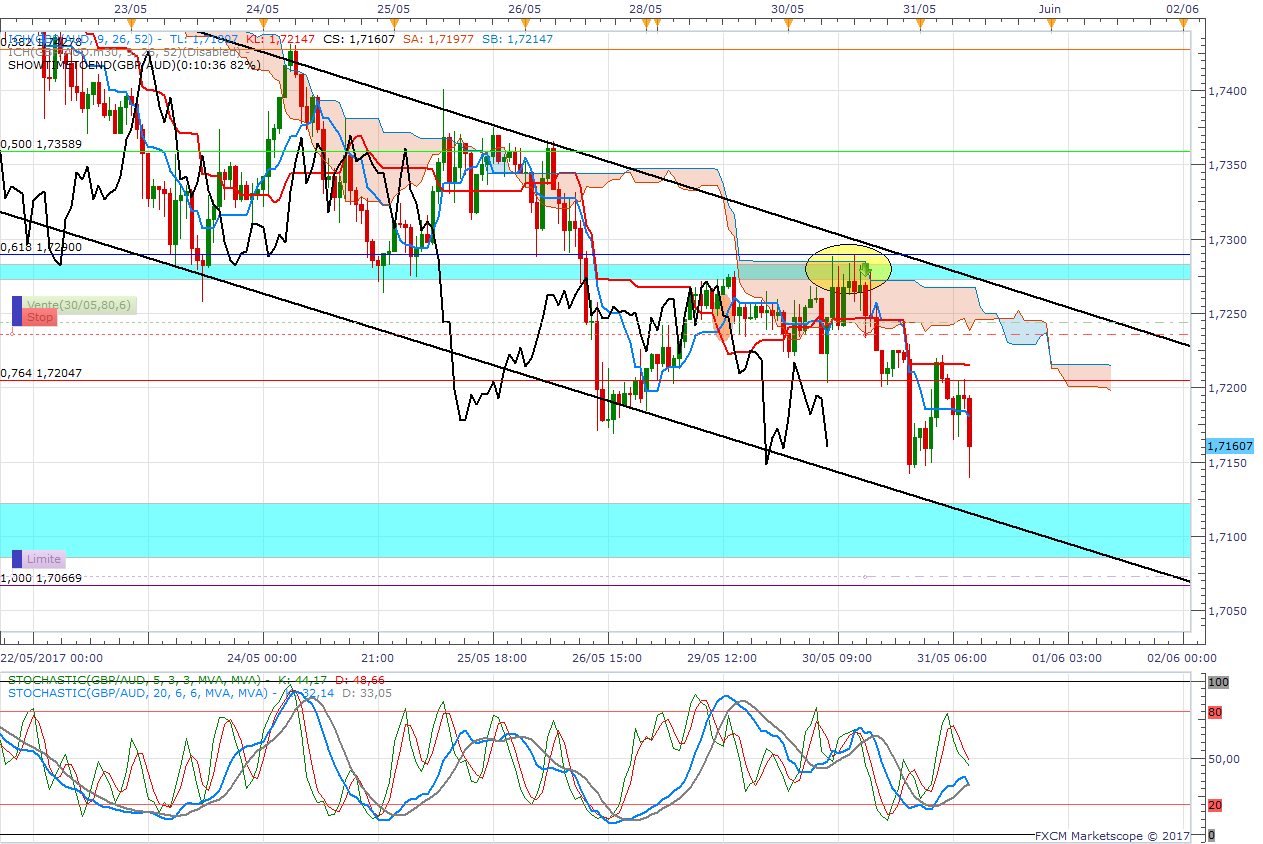This screenshot has width=1263, height=844.
Task: Click the orange marker under 25/05
Action: point(394,23)
